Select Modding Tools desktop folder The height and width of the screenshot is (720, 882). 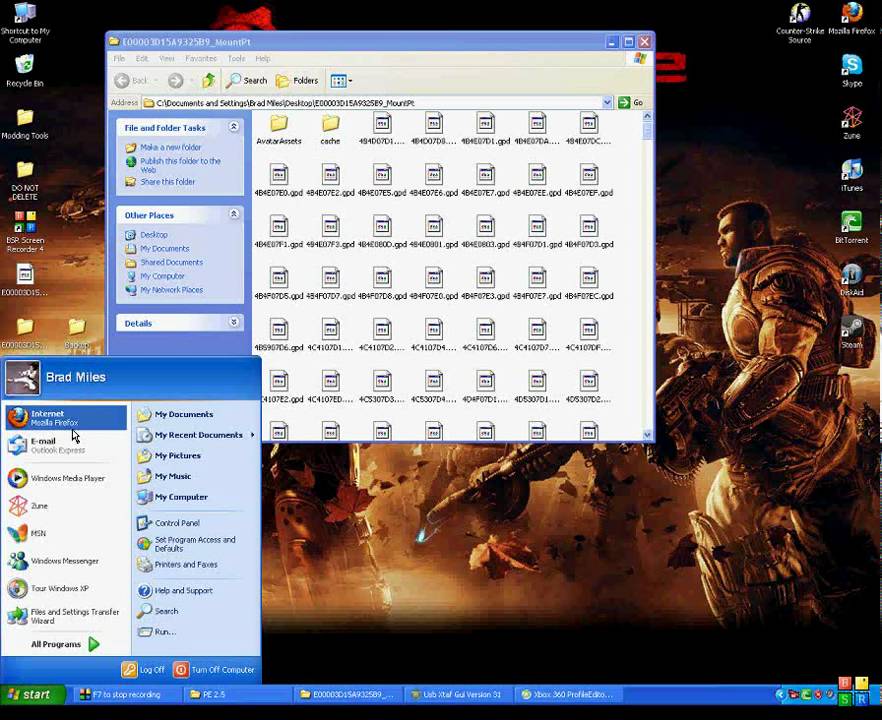pos(24,124)
